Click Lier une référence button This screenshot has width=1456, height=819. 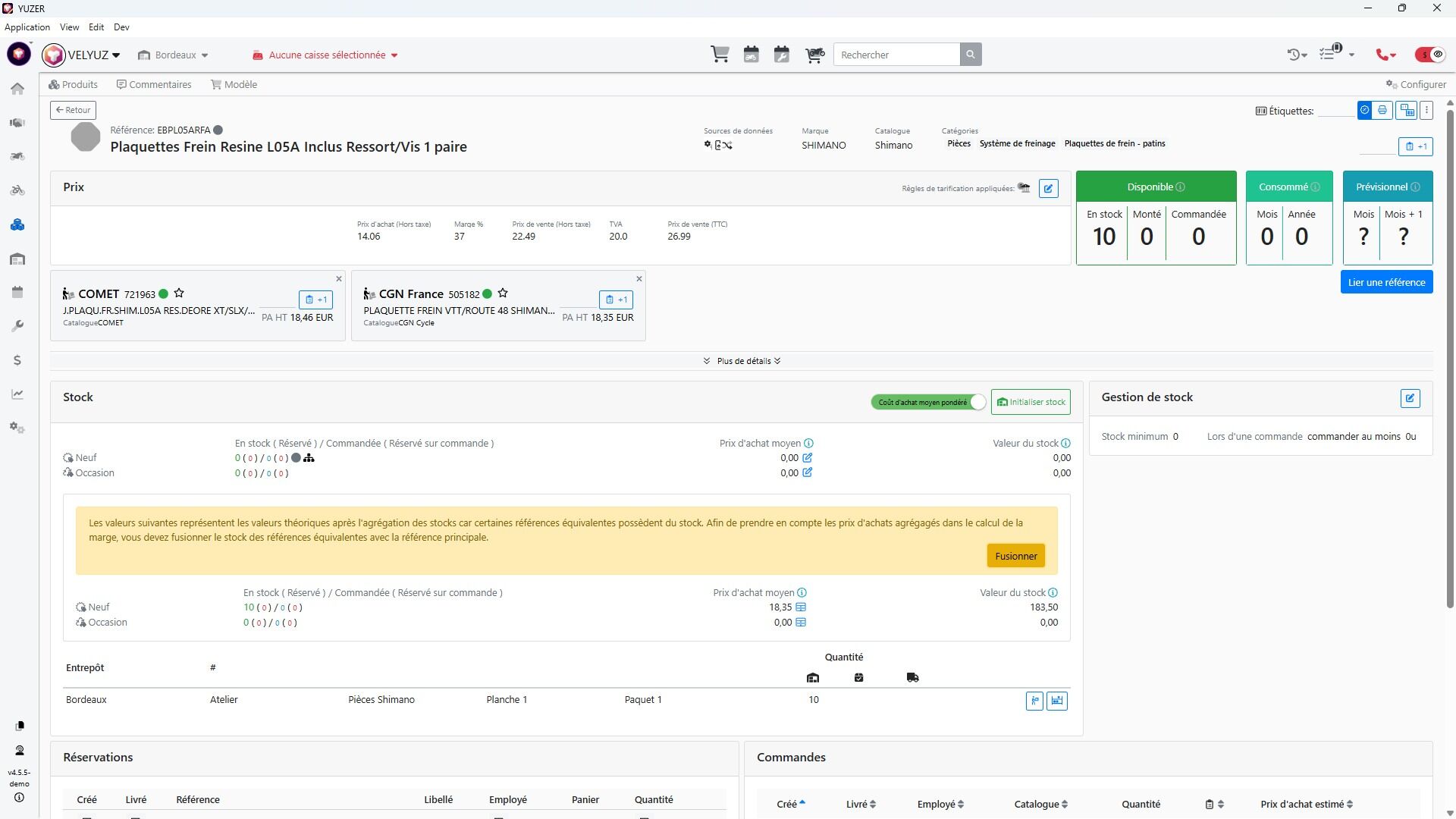[1385, 282]
